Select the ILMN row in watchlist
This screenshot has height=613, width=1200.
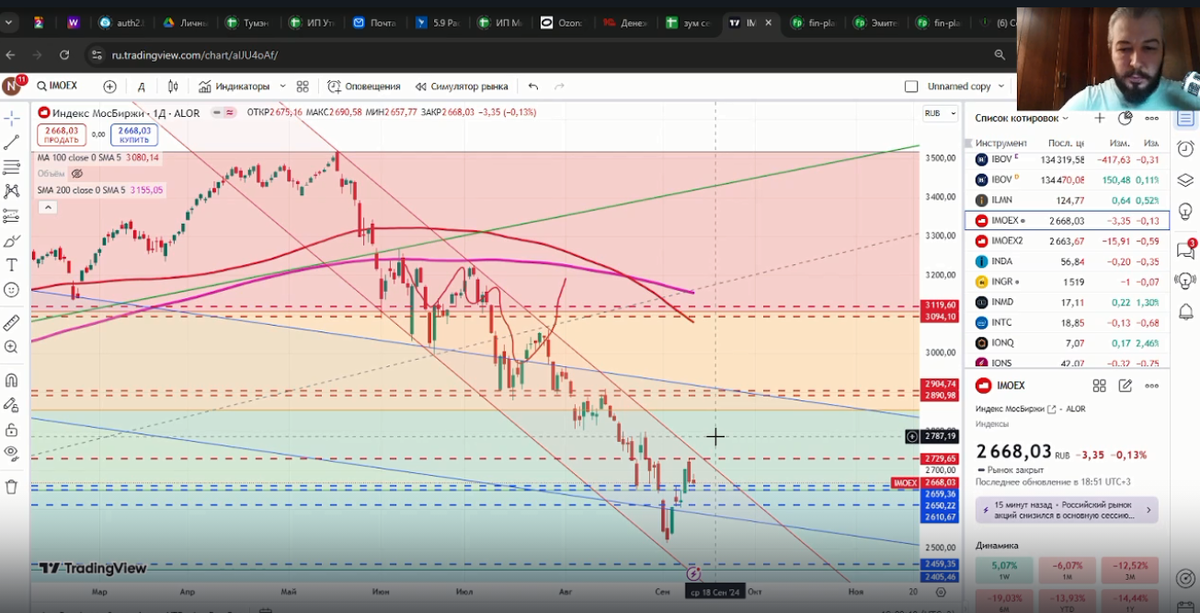coord(1067,200)
